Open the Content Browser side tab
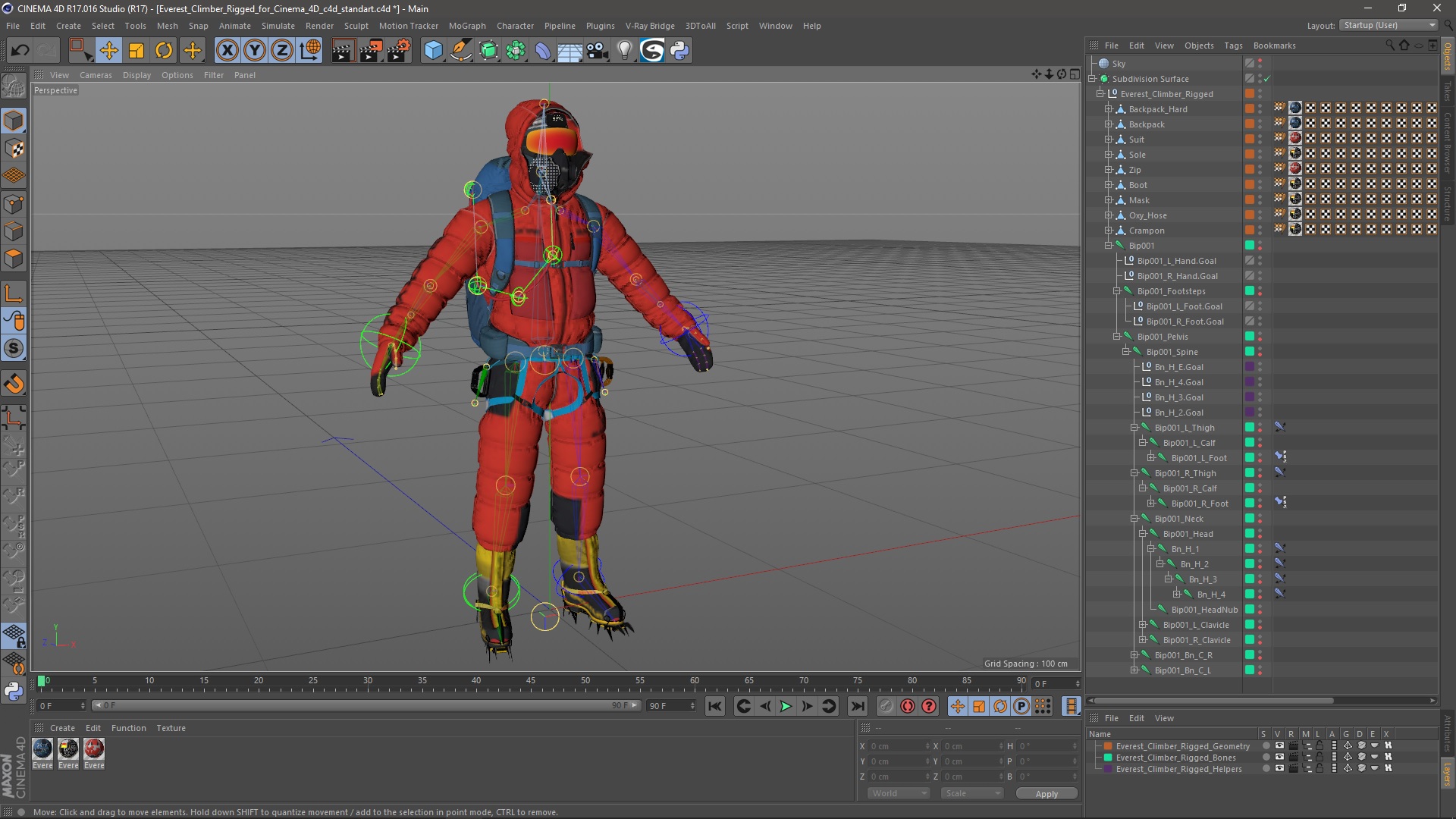Screen dimensions: 1456x819 1448,143
